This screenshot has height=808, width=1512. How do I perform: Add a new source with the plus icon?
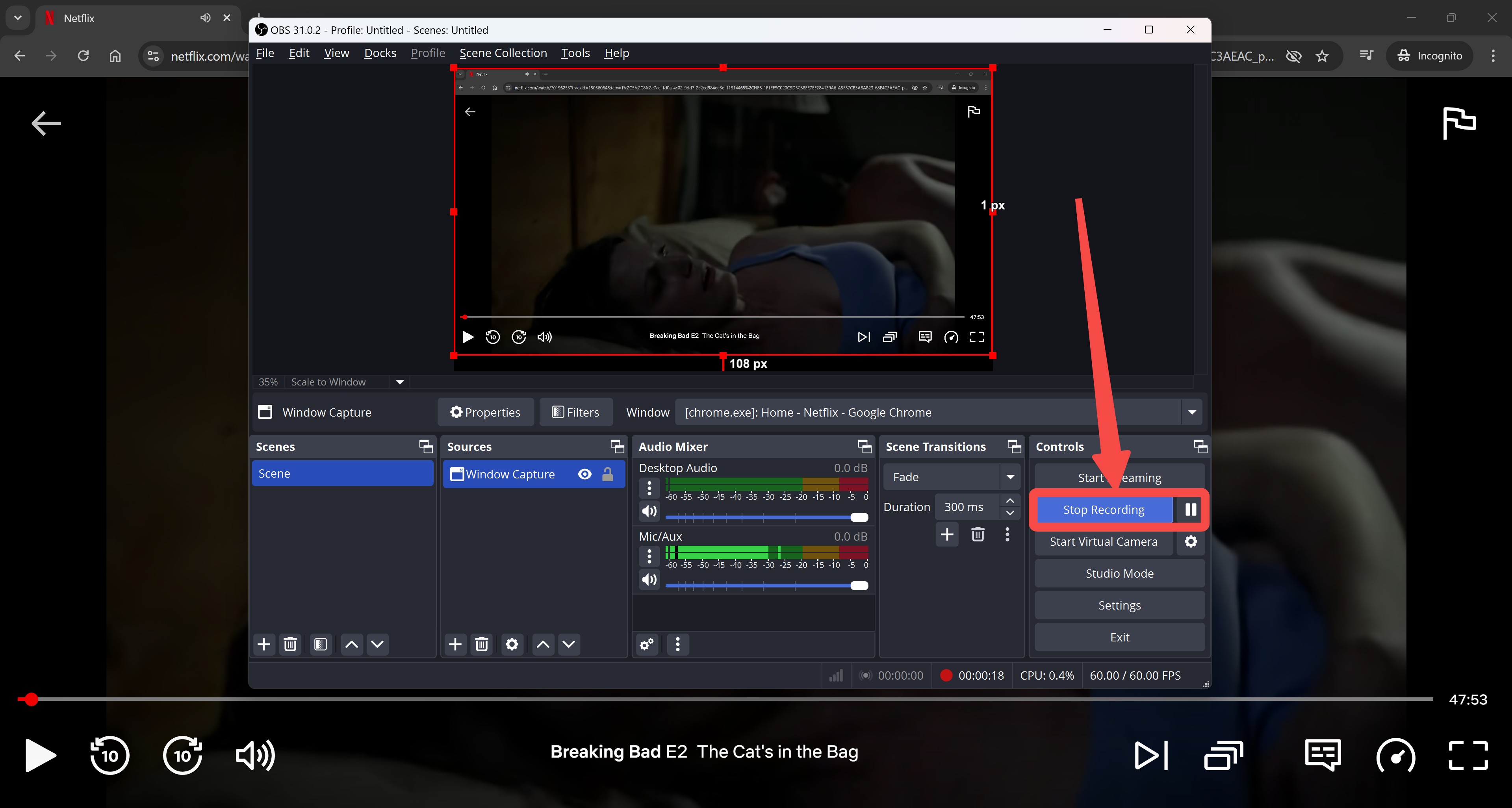pyautogui.click(x=455, y=644)
